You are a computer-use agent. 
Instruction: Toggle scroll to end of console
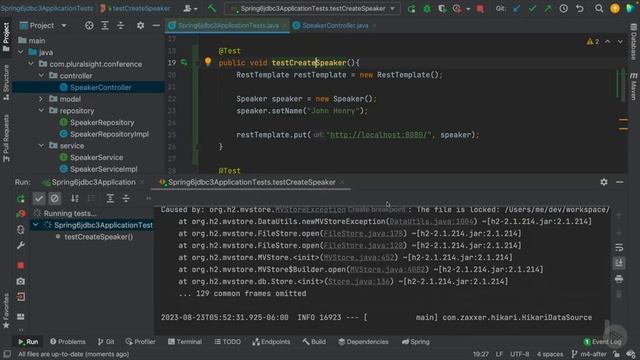619,263
